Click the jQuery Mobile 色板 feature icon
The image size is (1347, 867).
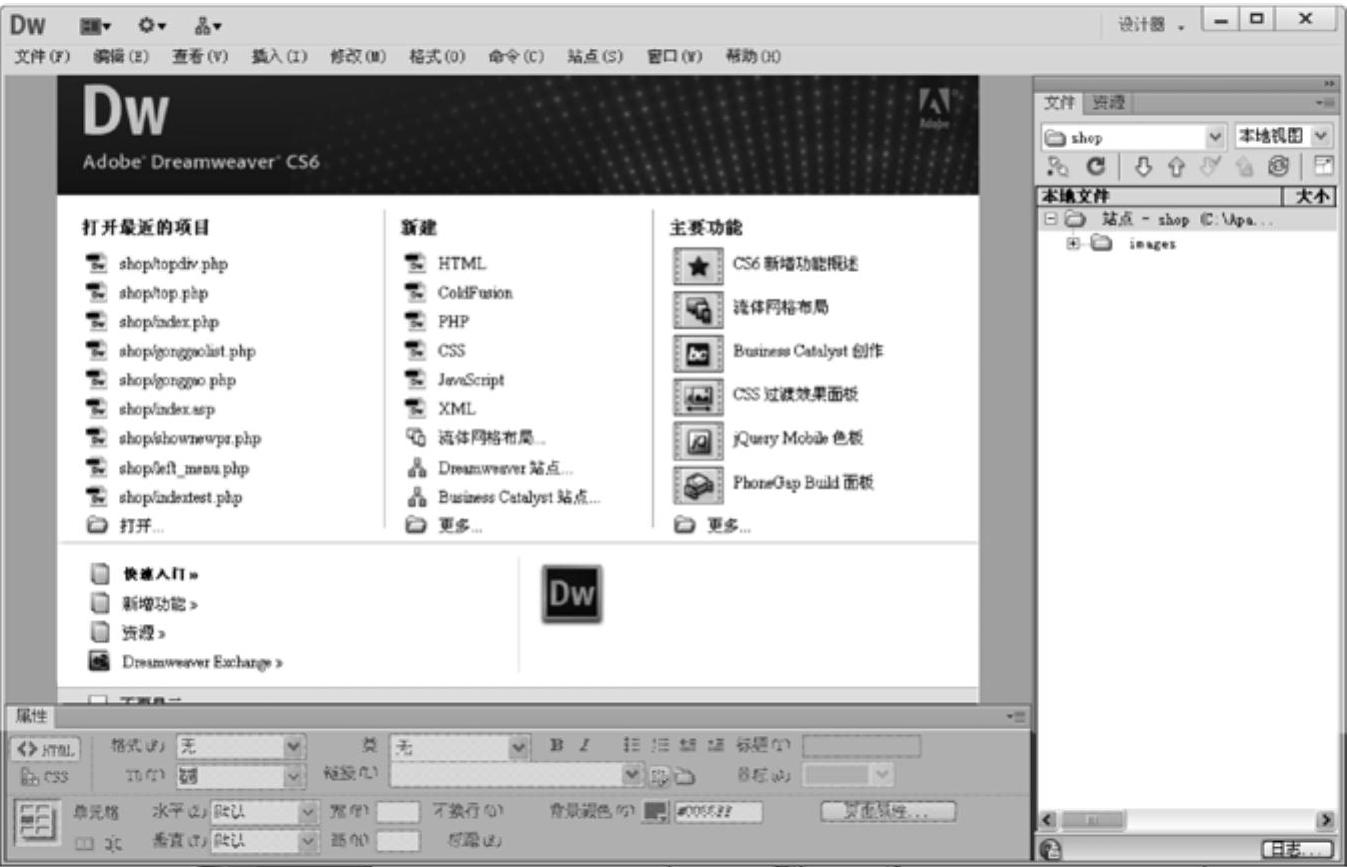(x=700, y=440)
